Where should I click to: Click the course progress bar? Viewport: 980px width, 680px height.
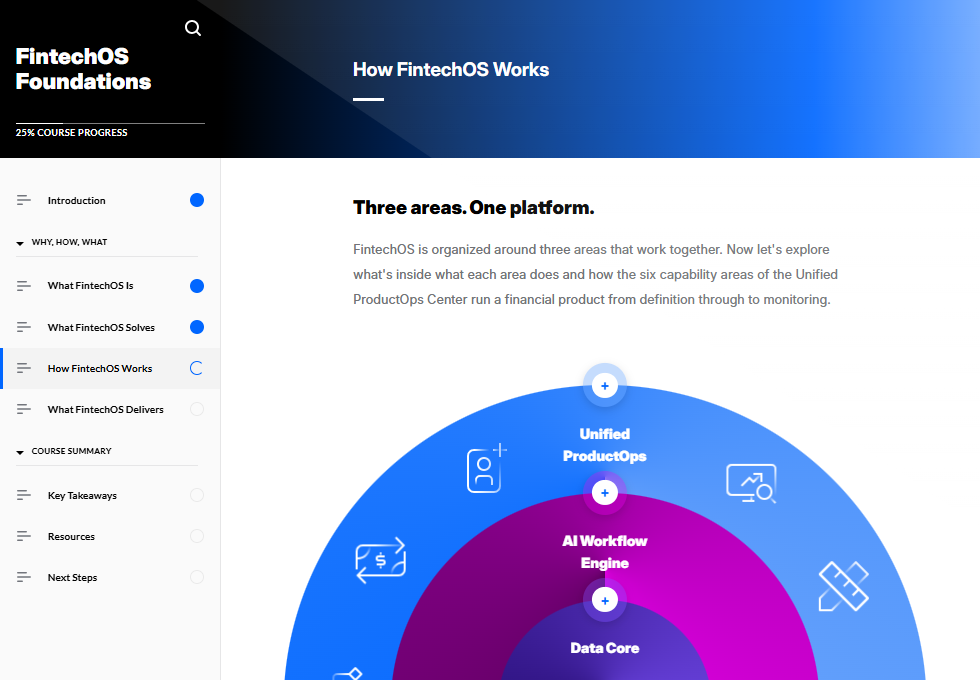tap(110, 123)
